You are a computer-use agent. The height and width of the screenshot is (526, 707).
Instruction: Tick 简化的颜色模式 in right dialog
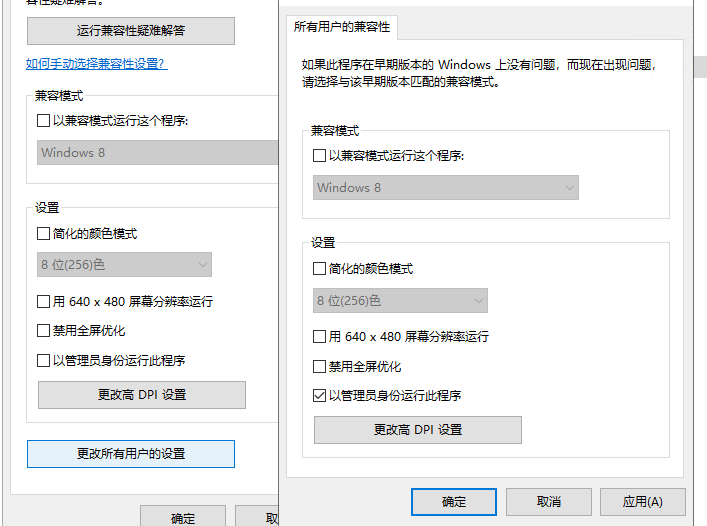click(319, 269)
